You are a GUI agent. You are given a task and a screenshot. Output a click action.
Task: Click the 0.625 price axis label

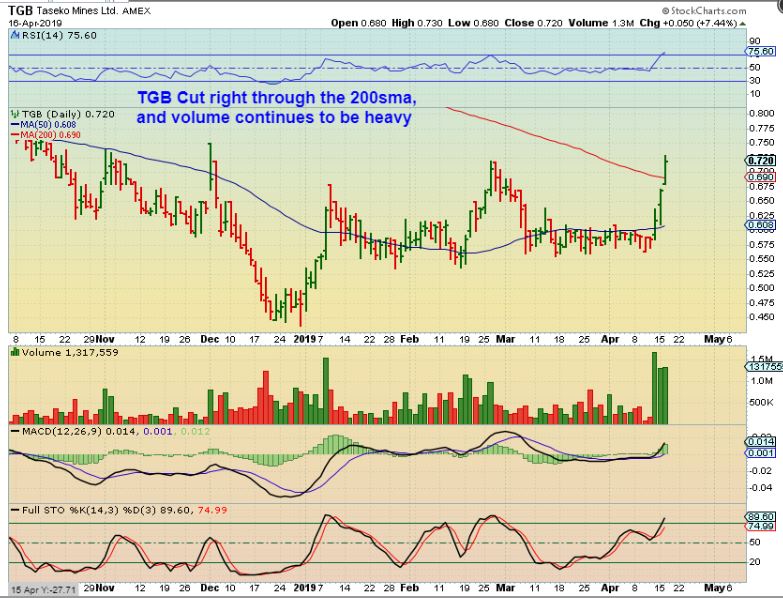(762, 215)
